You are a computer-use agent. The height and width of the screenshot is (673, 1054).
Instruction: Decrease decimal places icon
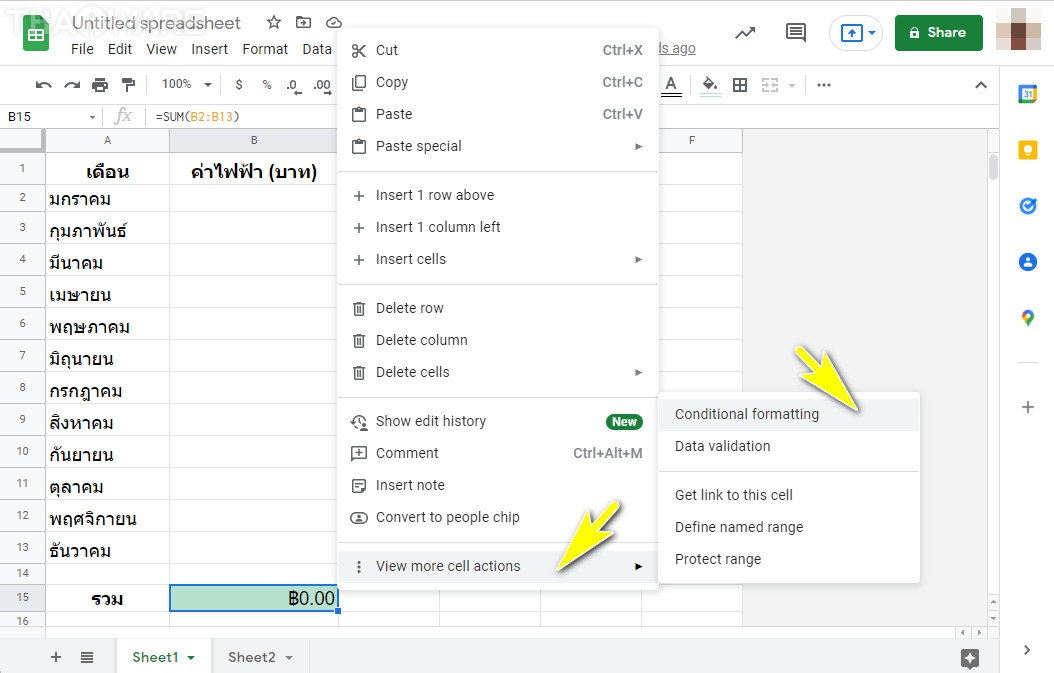[294, 85]
